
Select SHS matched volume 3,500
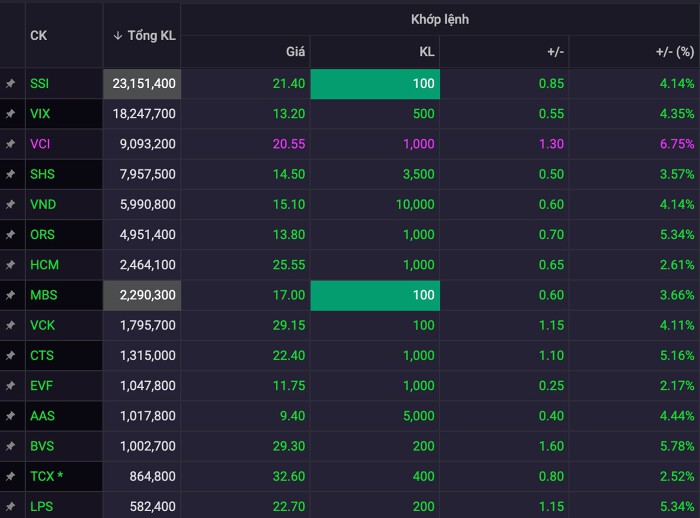(418, 174)
